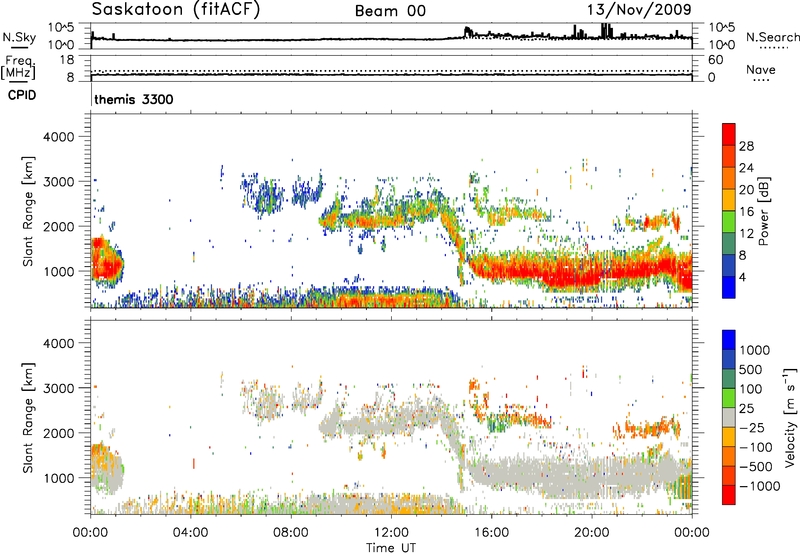Pick the gray -25 to 25 Velocity segment
This screenshot has width=800, height=554.
(729, 417)
